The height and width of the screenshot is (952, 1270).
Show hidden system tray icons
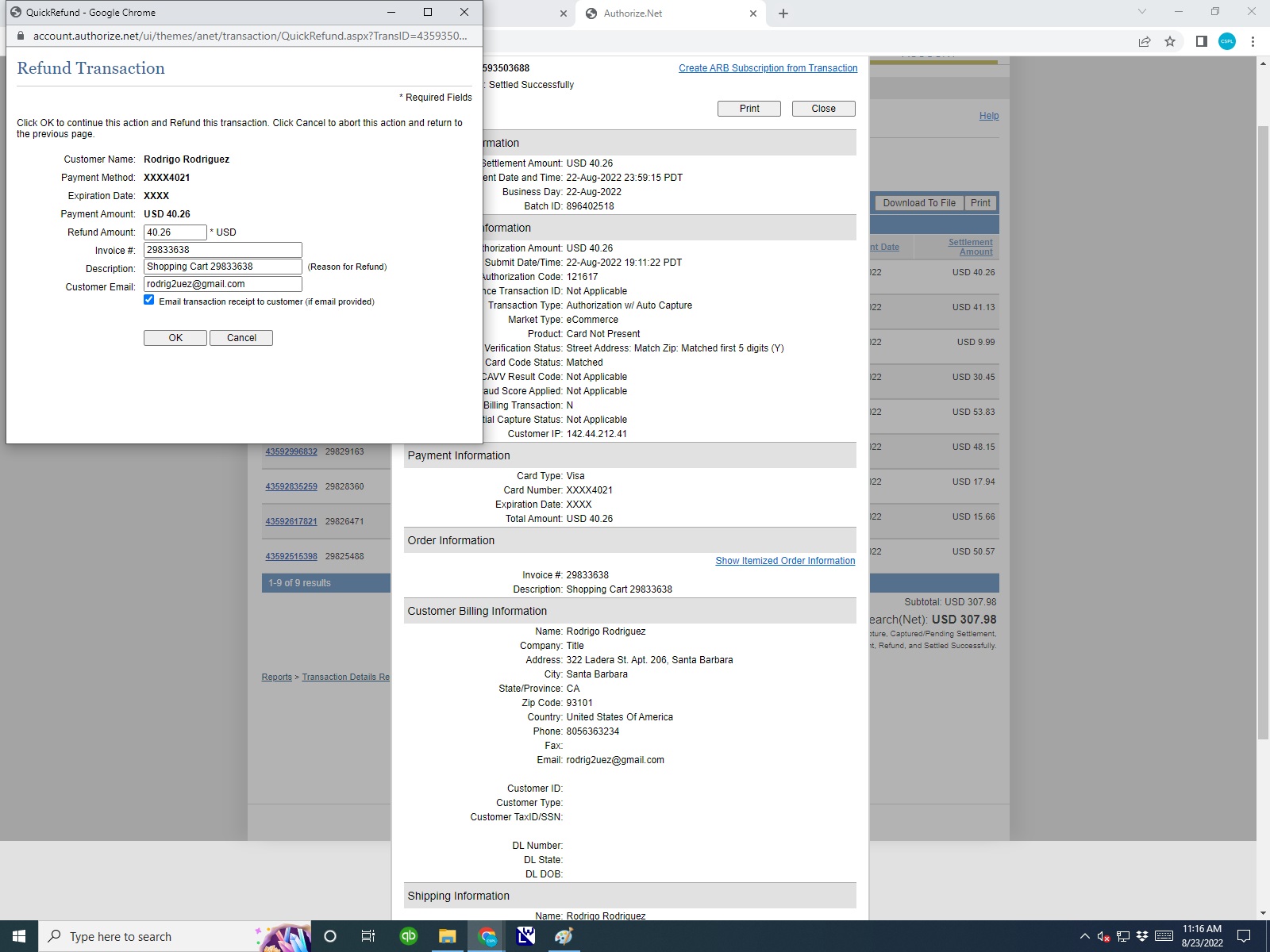[x=1084, y=936]
